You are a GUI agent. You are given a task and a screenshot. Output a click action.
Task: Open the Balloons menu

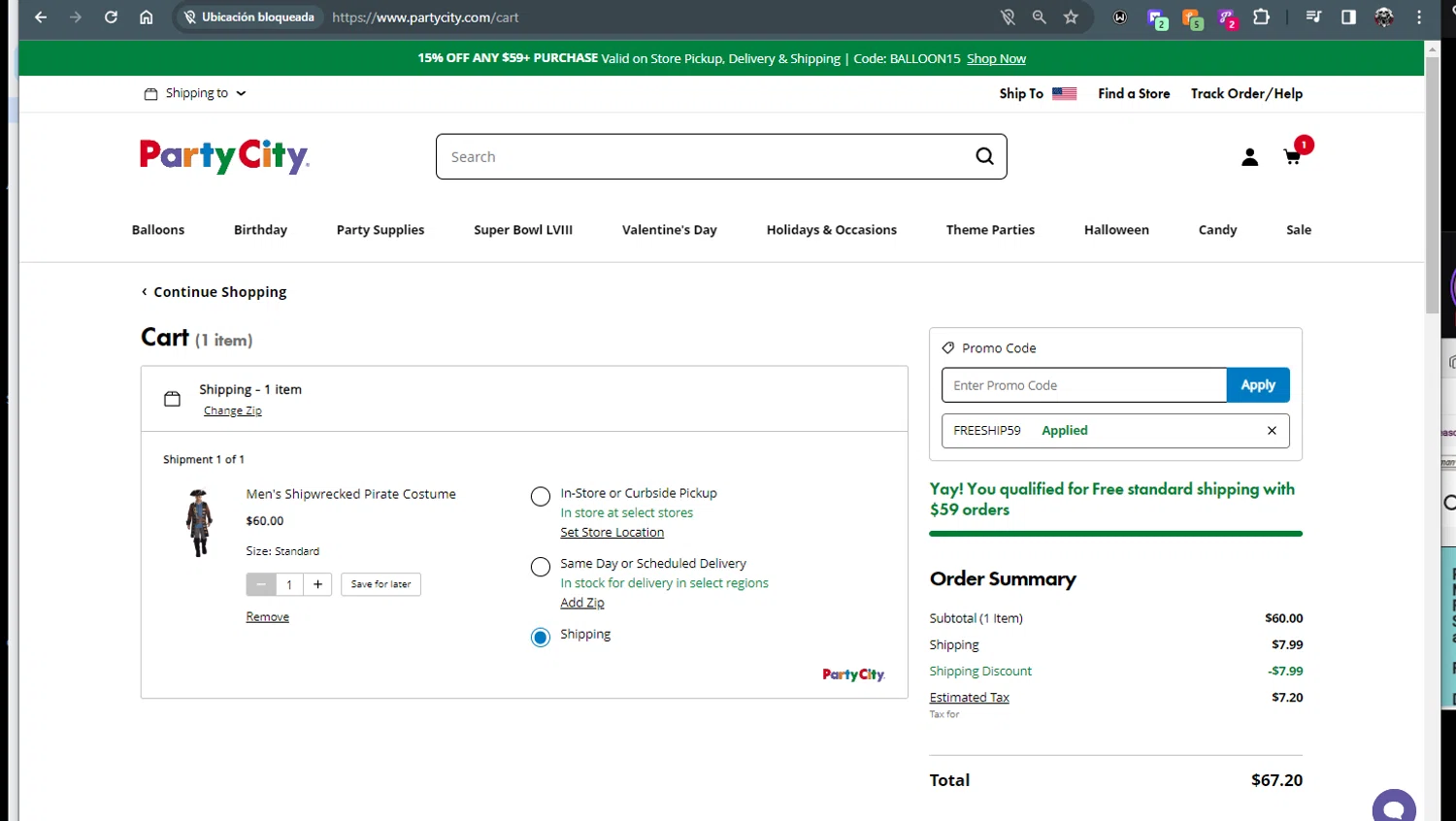point(158,230)
